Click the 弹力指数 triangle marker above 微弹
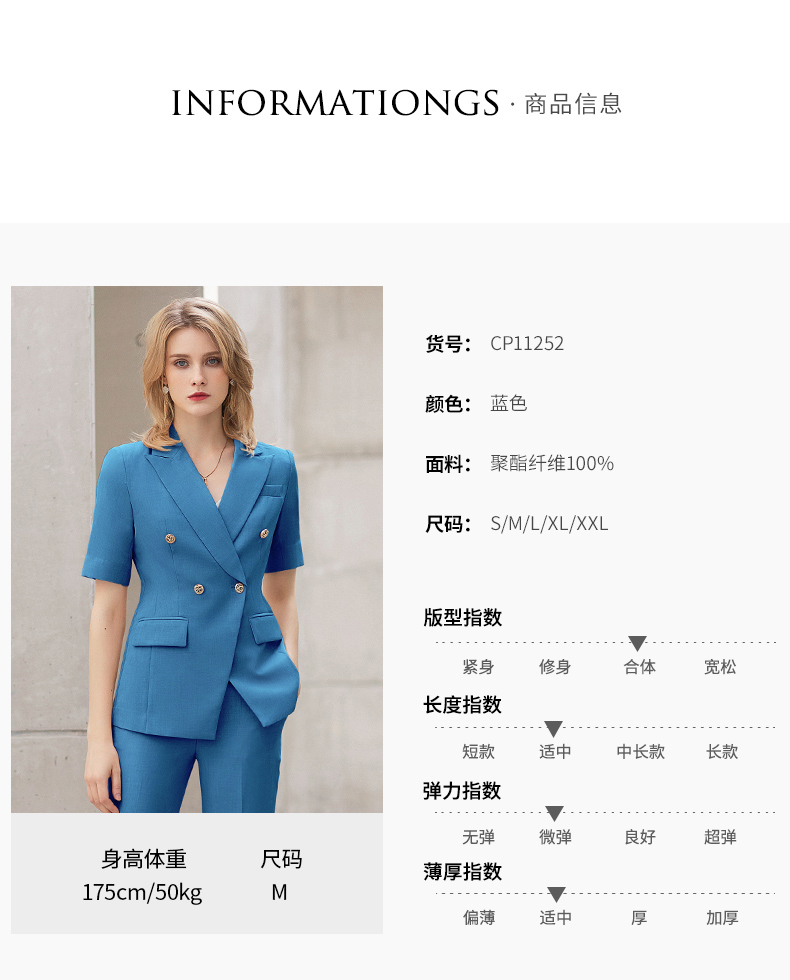The image size is (790, 980). coord(554,814)
